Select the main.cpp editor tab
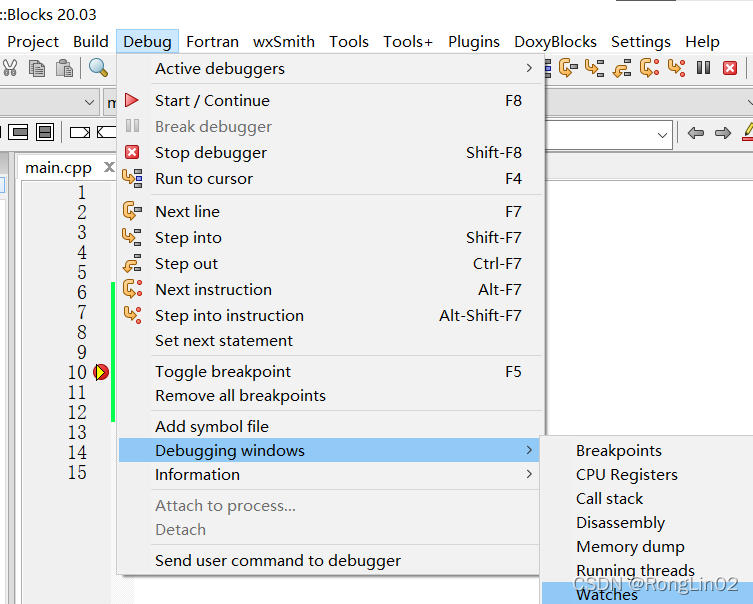The image size is (753, 604). 59,168
